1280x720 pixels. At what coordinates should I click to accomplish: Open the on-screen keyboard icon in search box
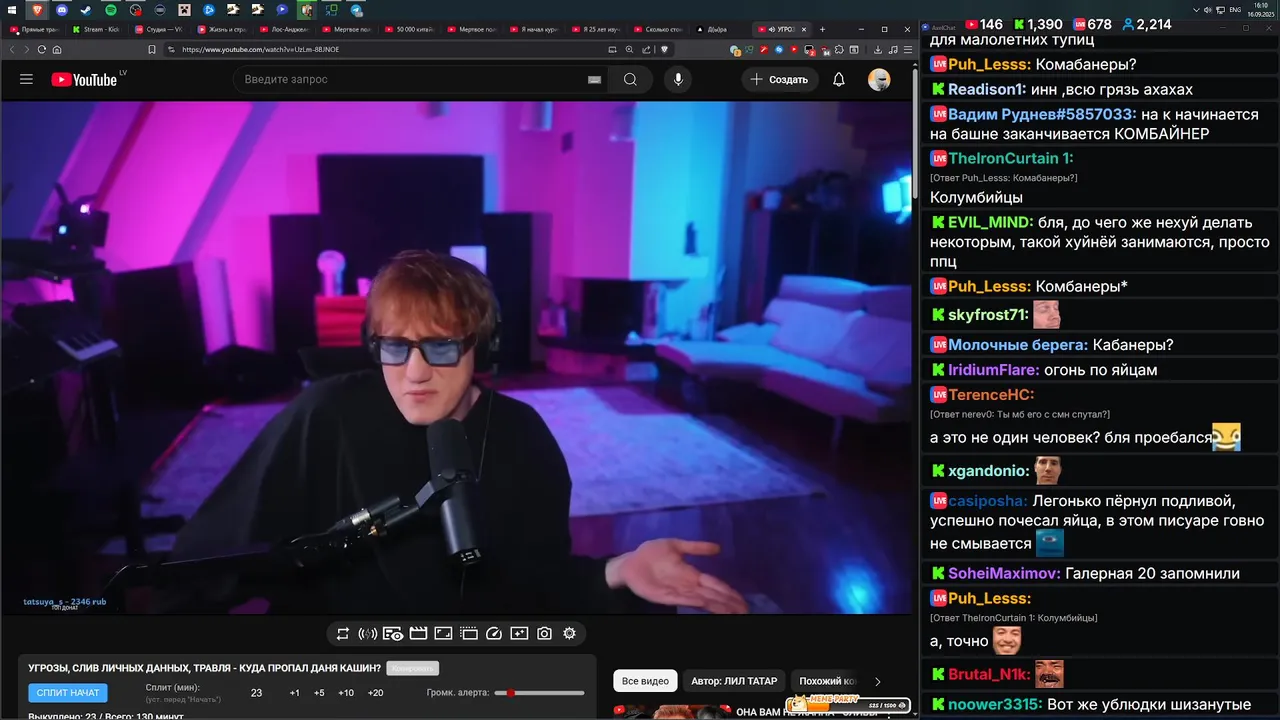[x=594, y=80]
